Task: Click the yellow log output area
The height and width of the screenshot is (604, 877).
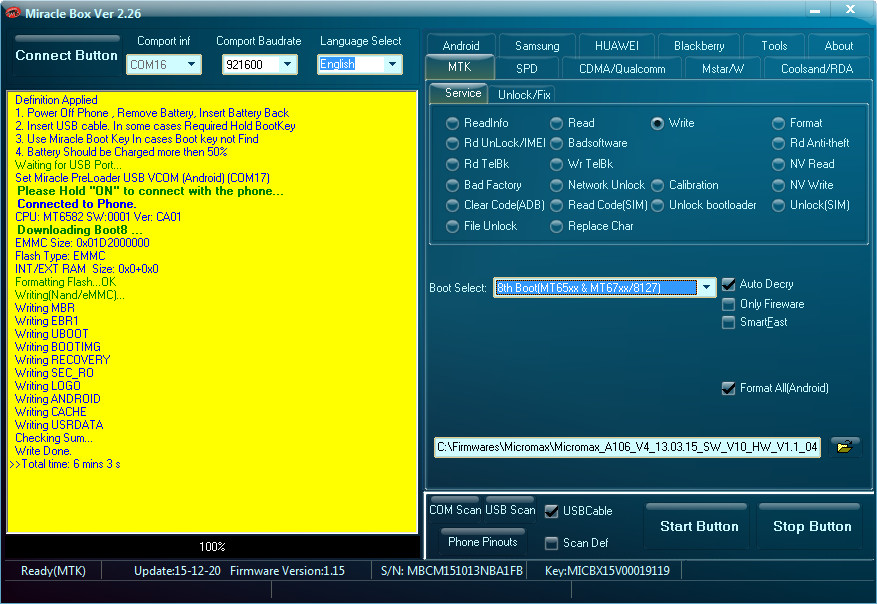Action: 212,312
